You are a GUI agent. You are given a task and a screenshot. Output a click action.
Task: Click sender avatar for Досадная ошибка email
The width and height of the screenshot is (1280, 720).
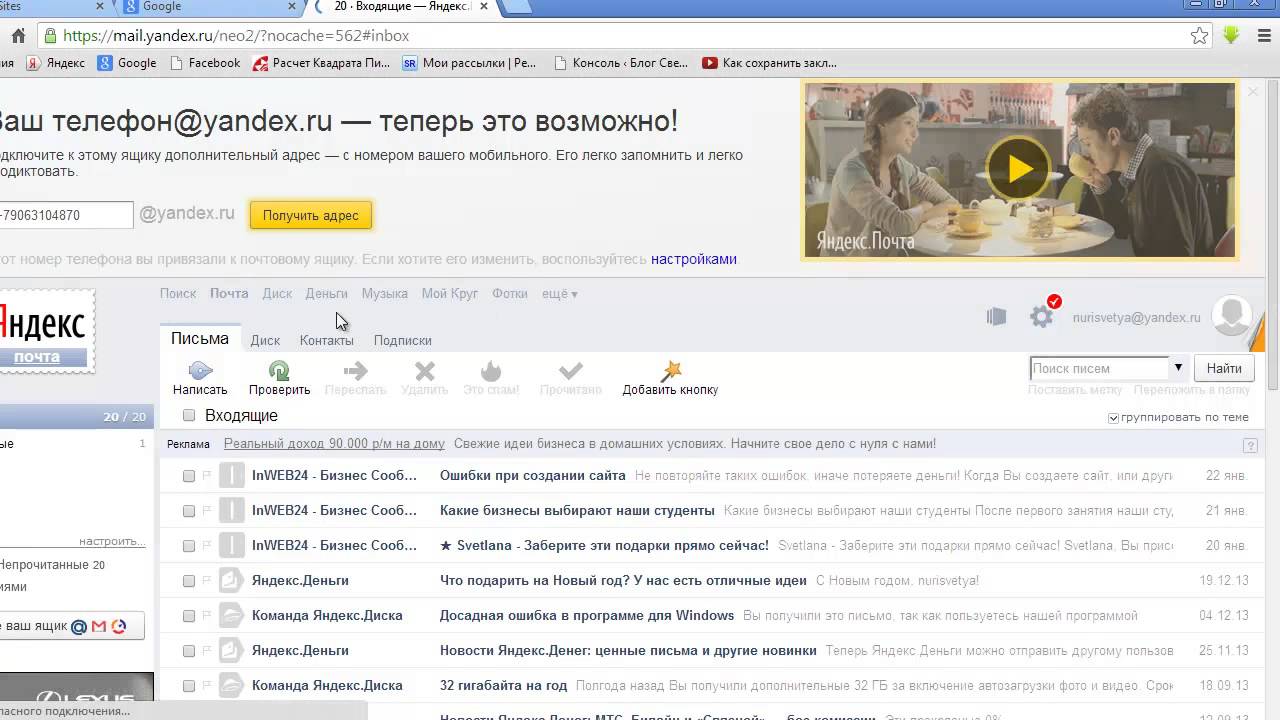pos(231,615)
